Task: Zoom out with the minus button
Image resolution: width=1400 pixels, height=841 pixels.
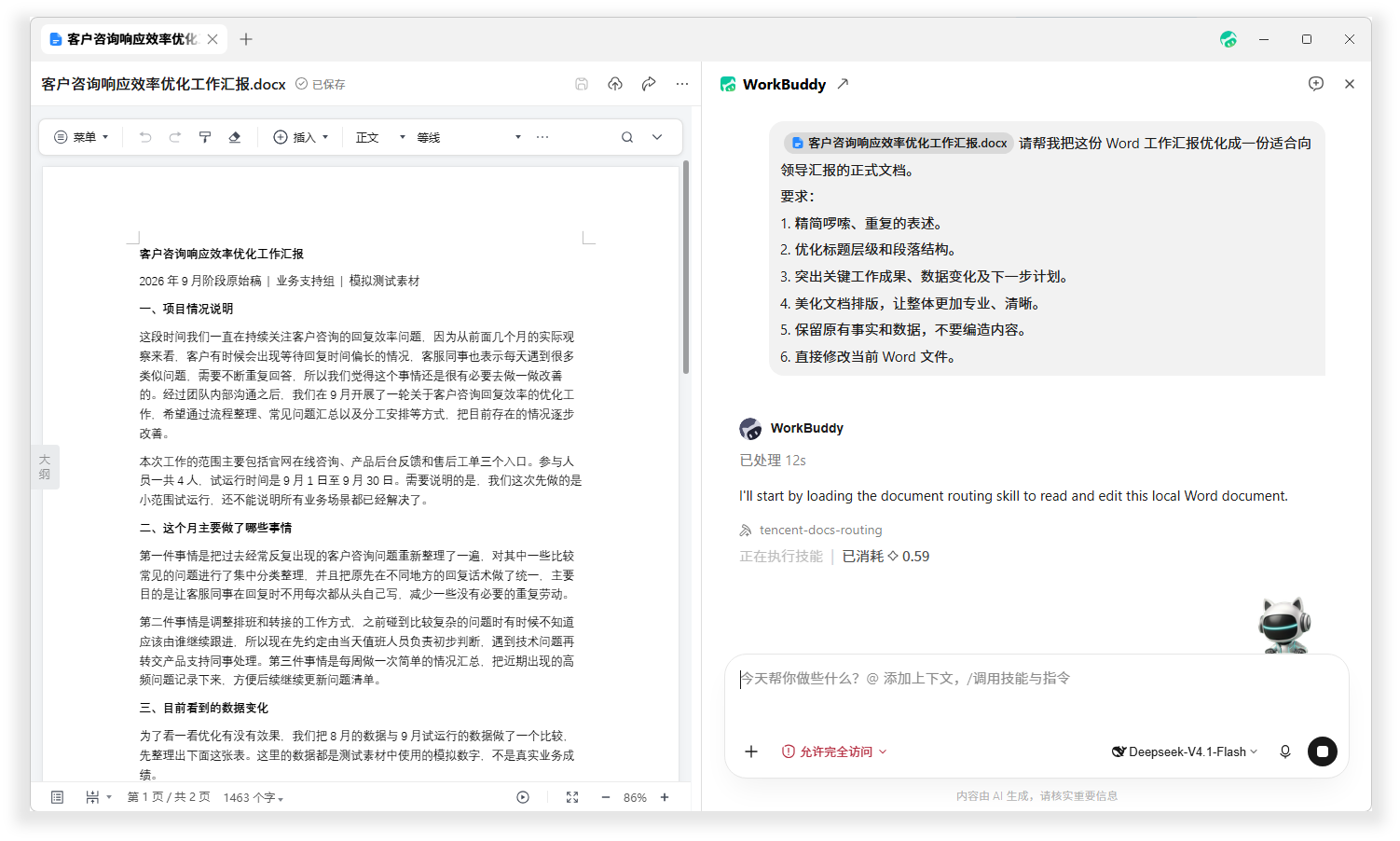Action: point(606,797)
